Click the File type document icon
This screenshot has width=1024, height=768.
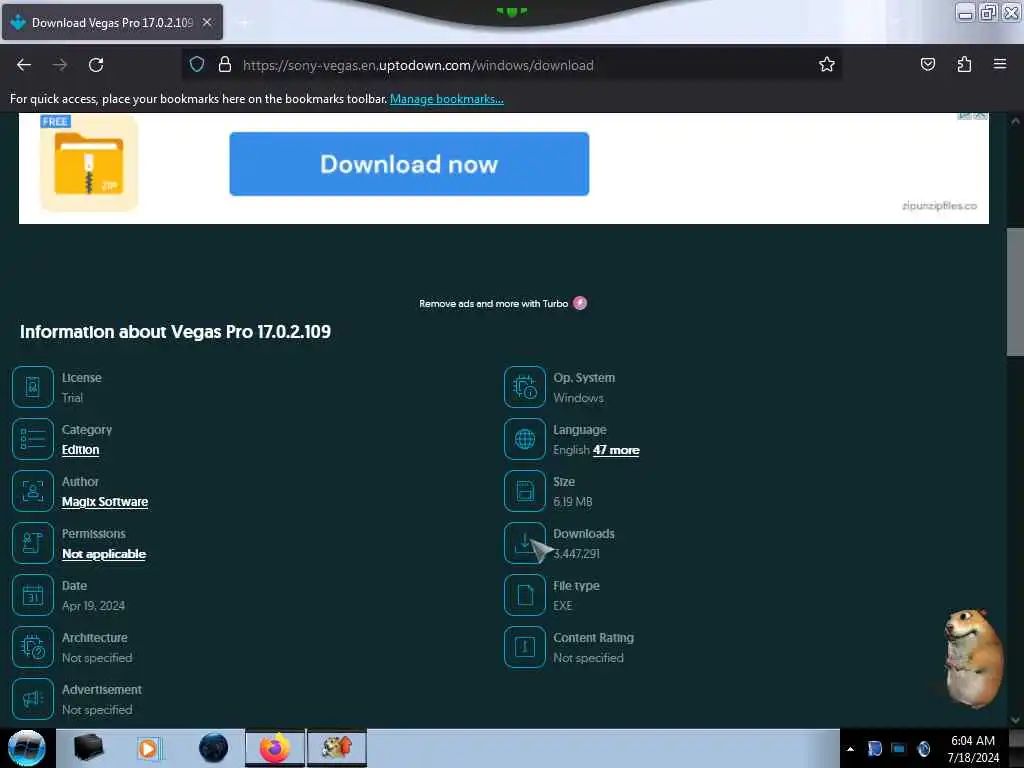point(524,595)
